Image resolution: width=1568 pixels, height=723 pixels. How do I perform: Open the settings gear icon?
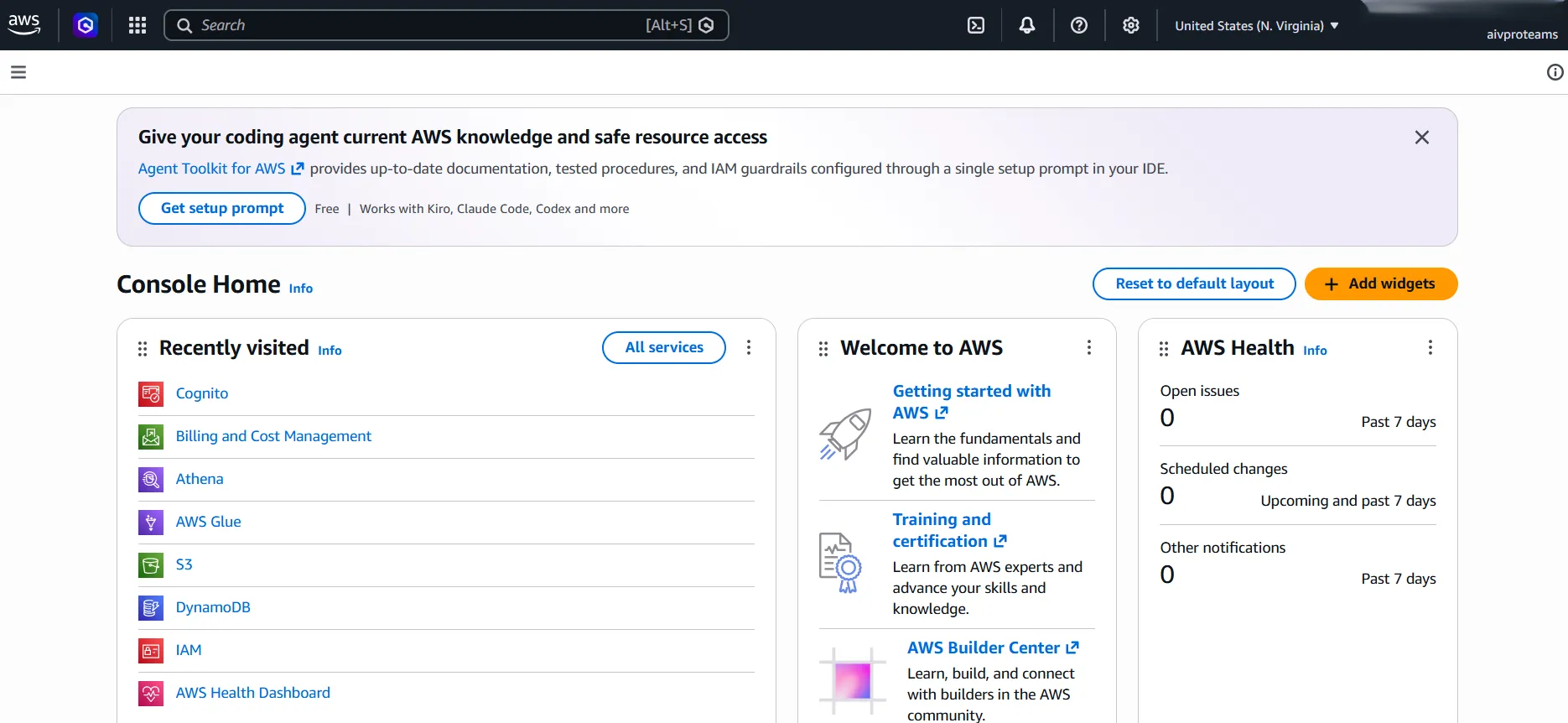point(1131,25)
